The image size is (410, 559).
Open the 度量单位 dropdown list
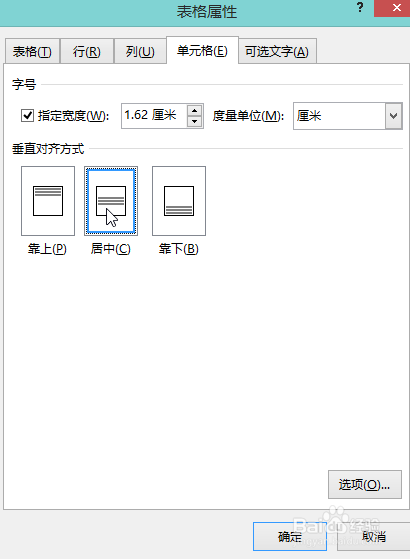[348, 116]
